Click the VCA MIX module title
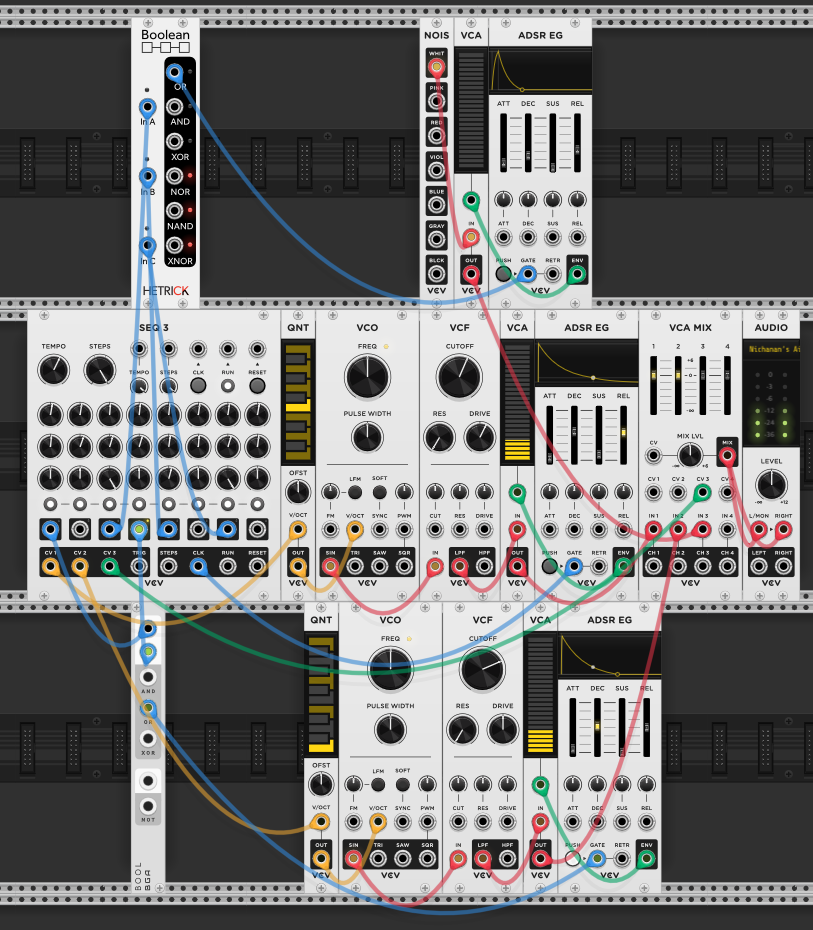This screenshot has width=813, height=930. coord(690,327)
